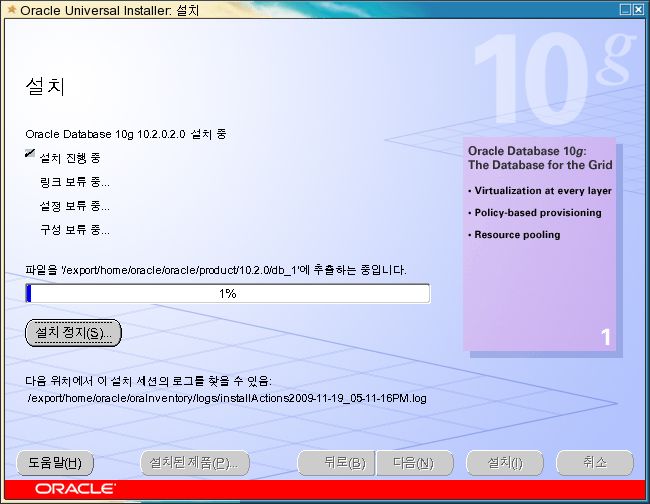650x504 pixels.
Task: Click the checkmark icon beside 설치 진행 중
Action: point(30,153)
